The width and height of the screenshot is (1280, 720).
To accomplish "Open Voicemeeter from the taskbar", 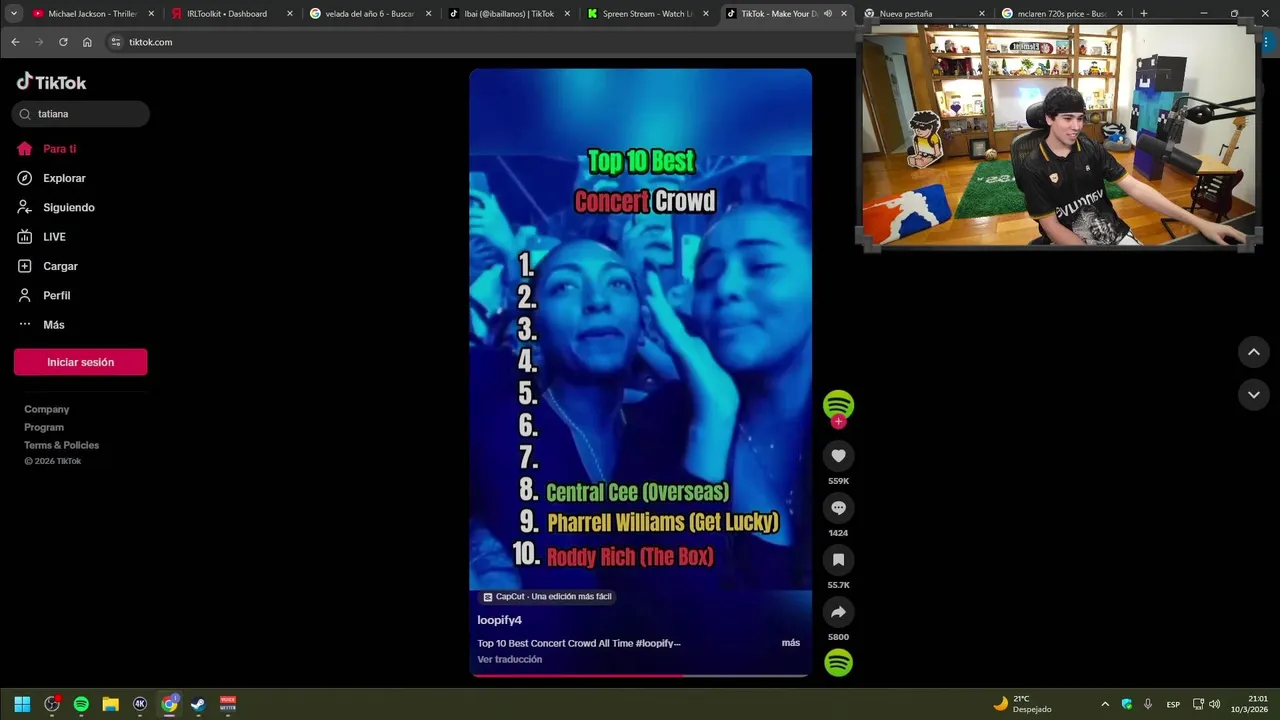I will coord(228,704).
